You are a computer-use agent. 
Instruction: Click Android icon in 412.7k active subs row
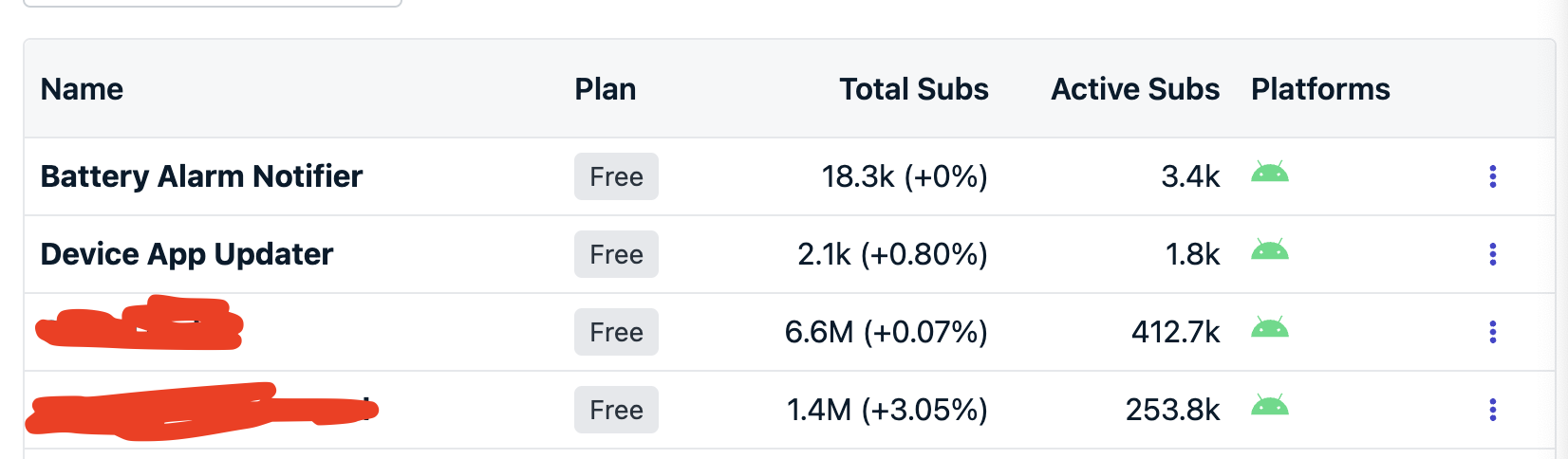(1269, 327)
